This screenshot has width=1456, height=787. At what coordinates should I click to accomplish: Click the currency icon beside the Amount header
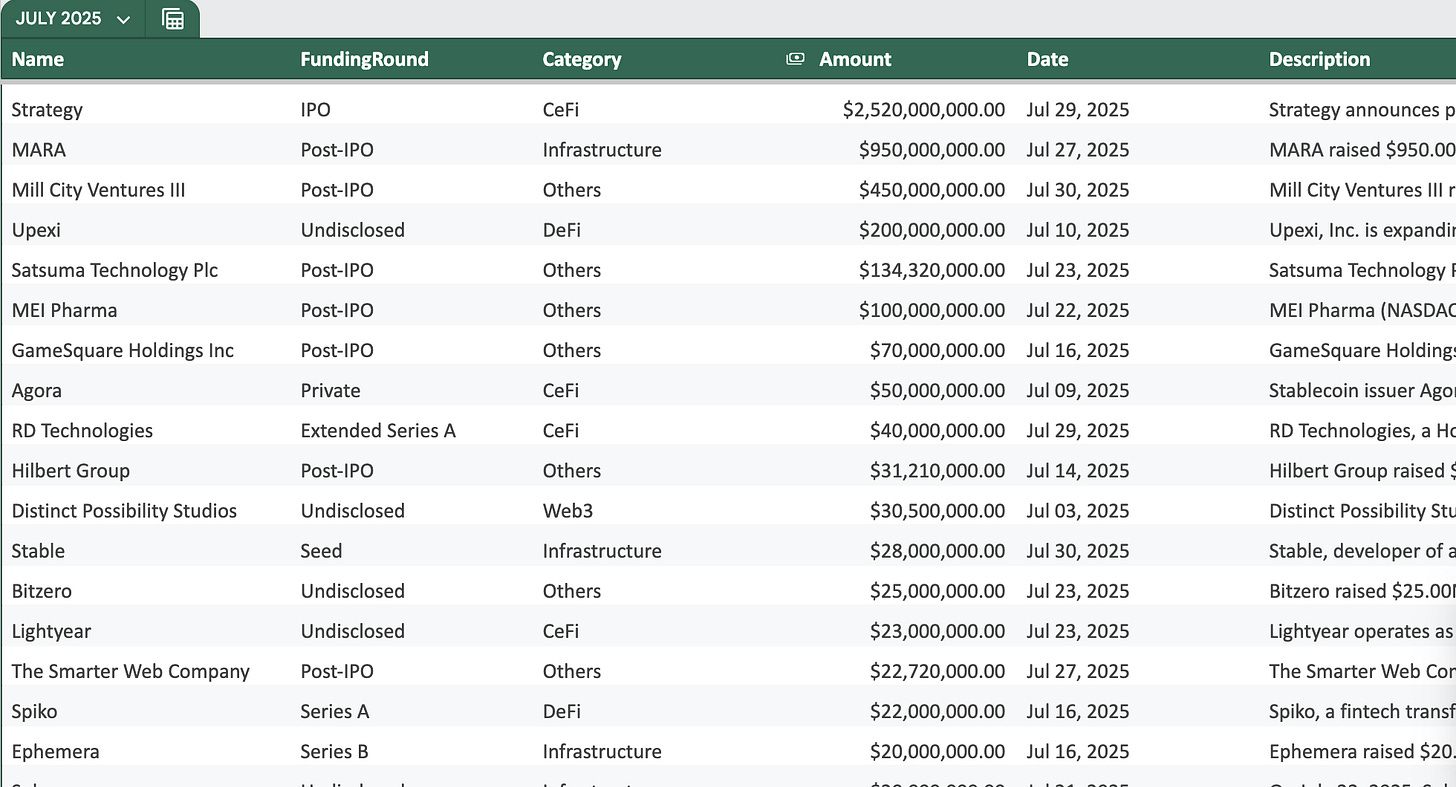795,59
